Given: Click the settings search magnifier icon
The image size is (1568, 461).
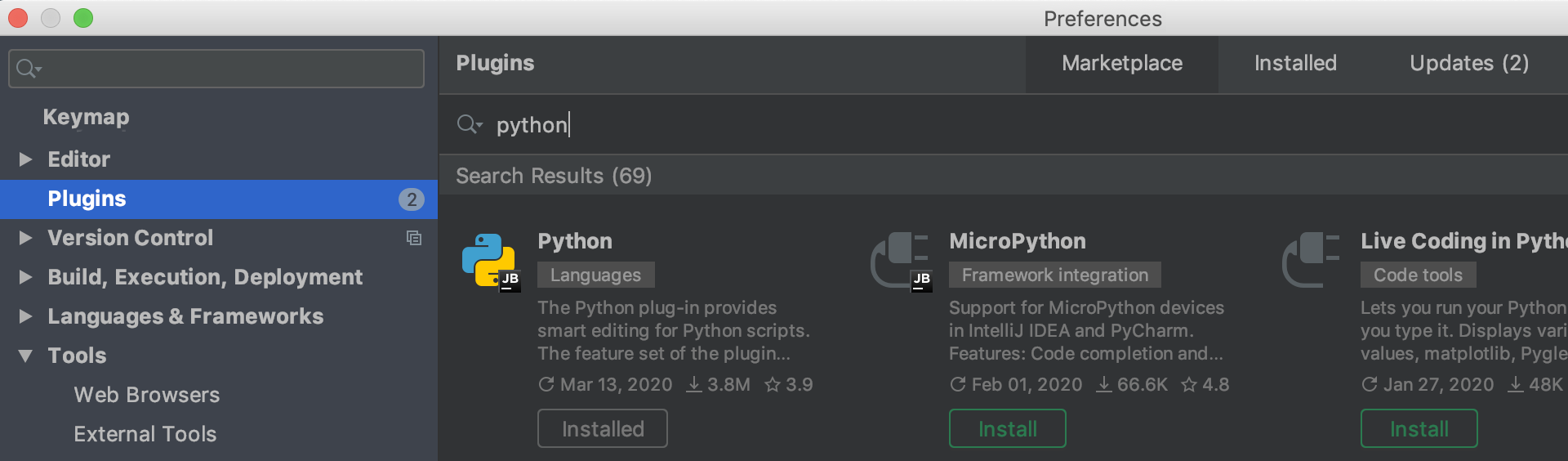Looking at the screenshot, I should [x=29, y=69].
